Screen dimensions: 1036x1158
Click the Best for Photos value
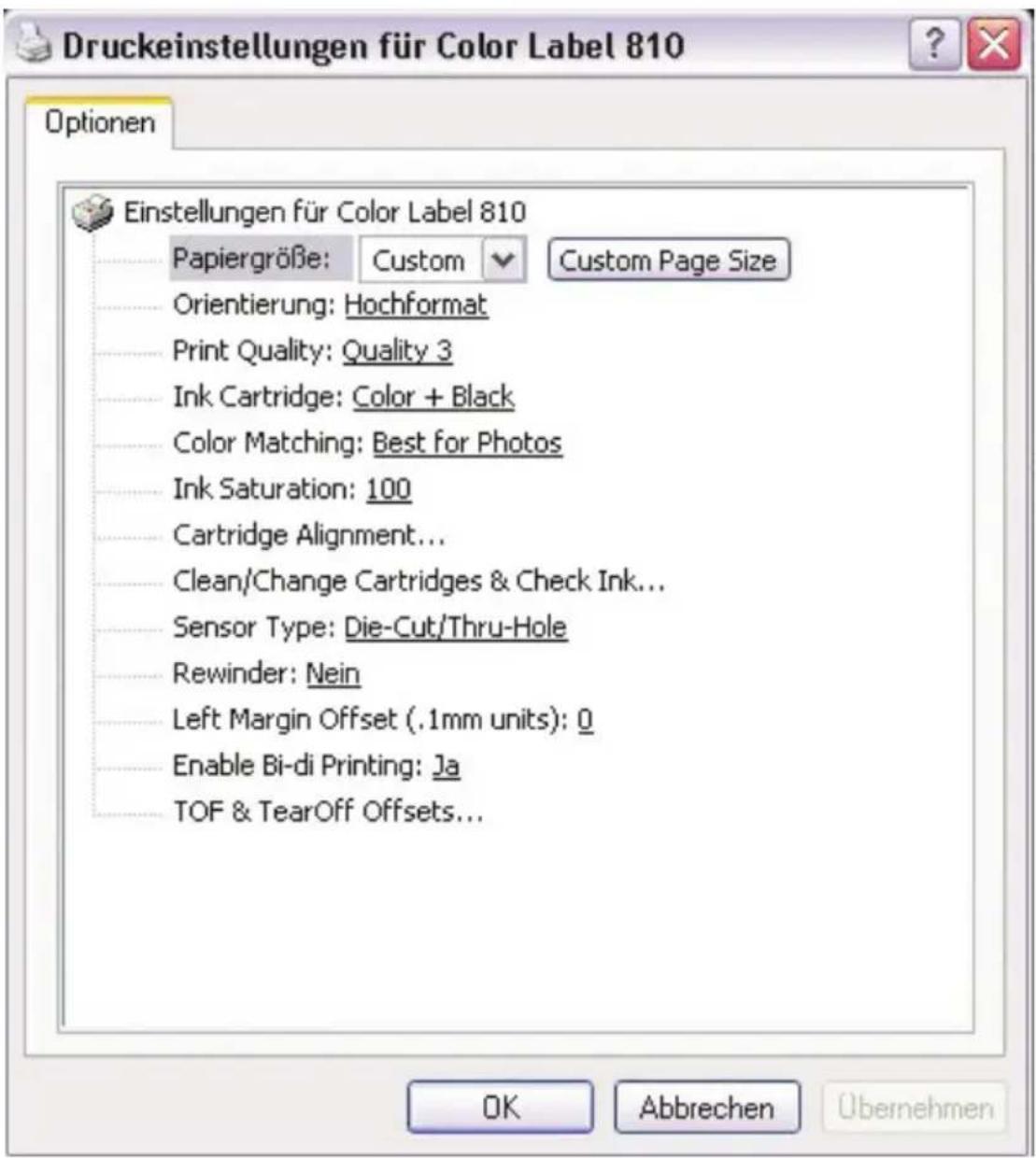[x=467, y=443]
